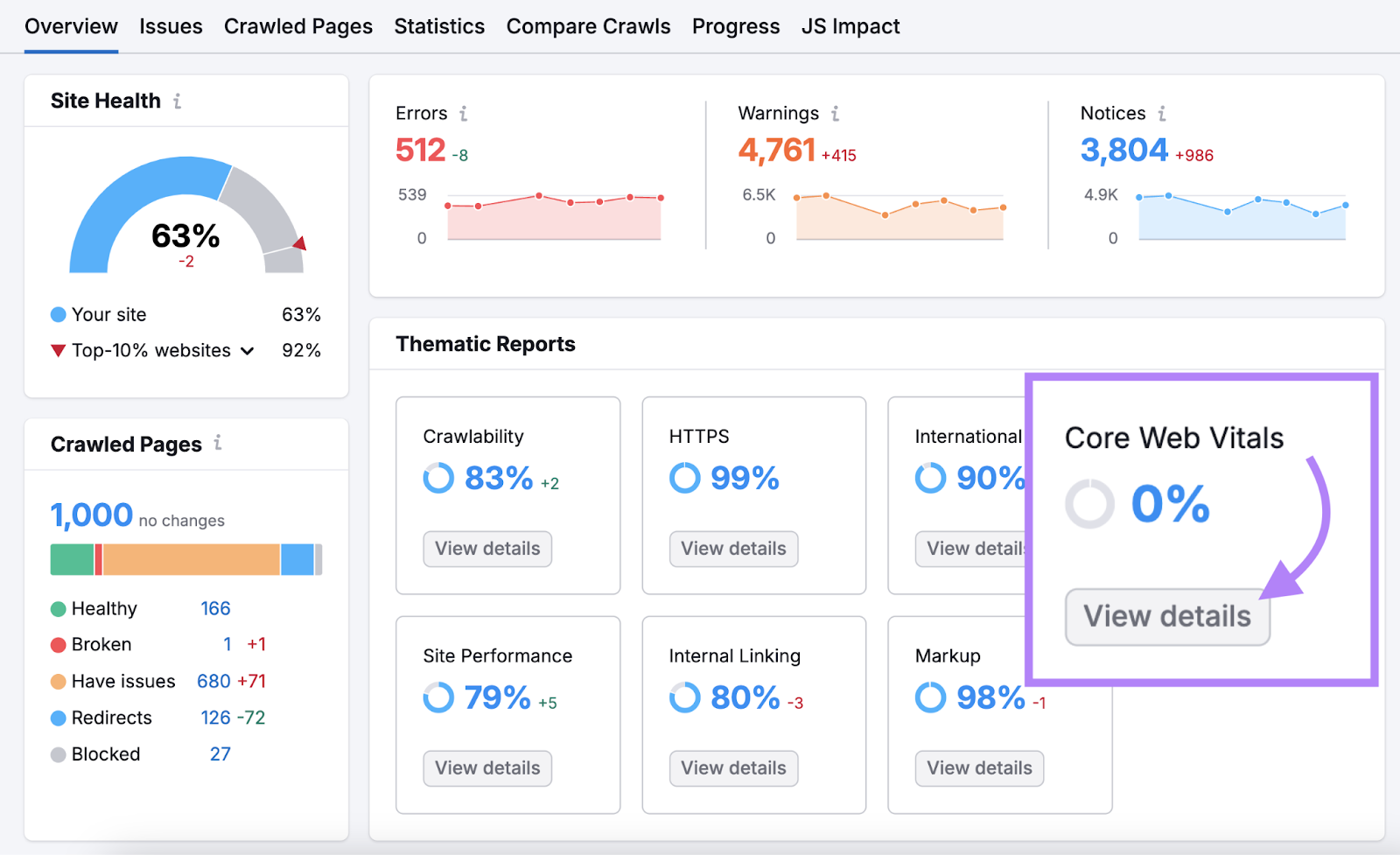Open the Errors info tooltip icon

464,113
